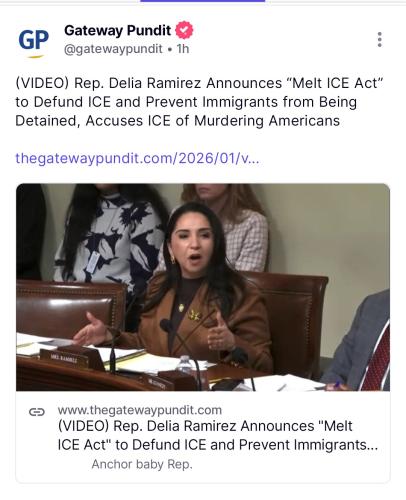This screenshot has height=500, width=406.
Task: Click the red striped tie at image edge
Action: tap(377, 359)
